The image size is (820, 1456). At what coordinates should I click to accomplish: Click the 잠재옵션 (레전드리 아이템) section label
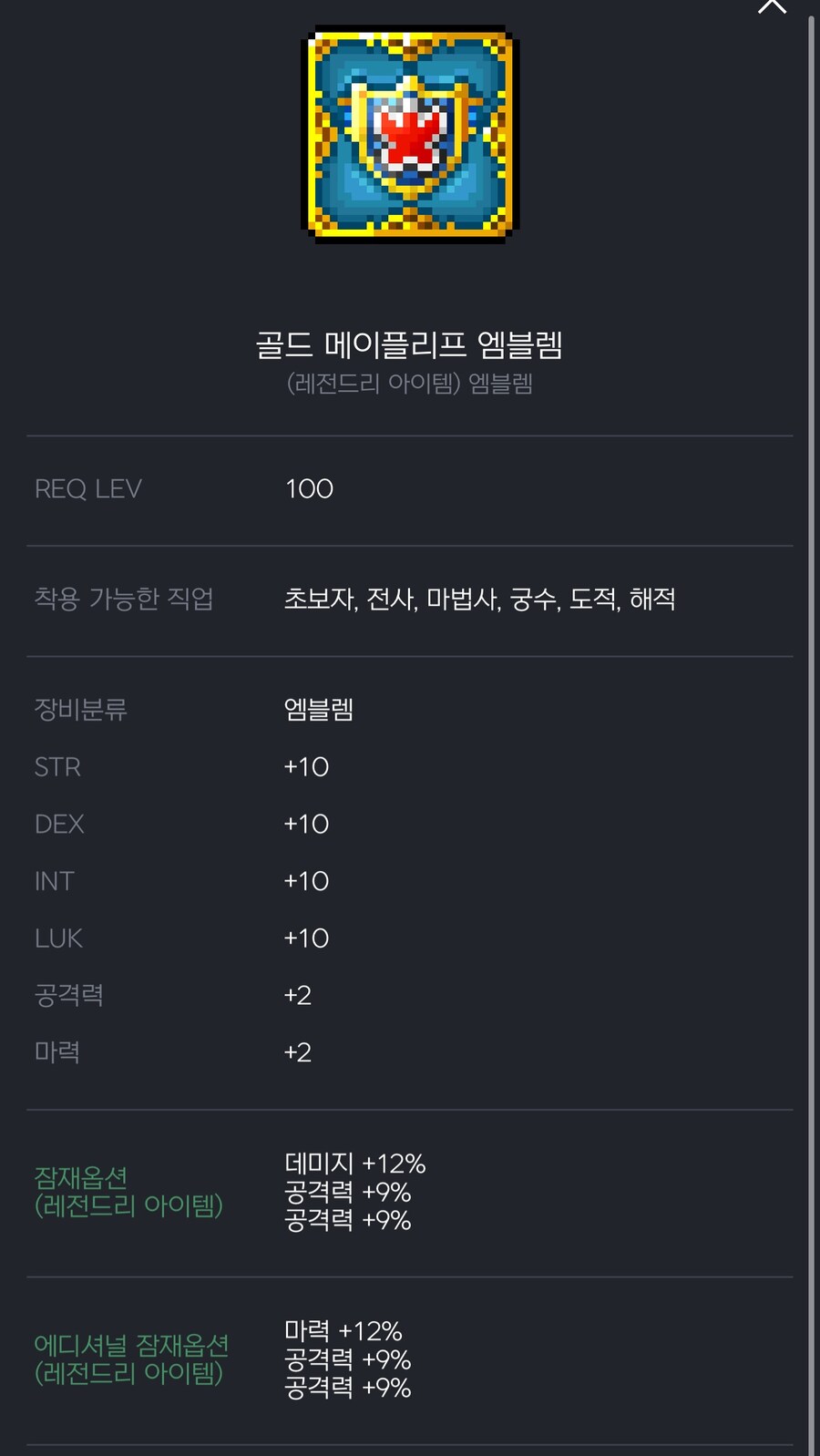128,1191
